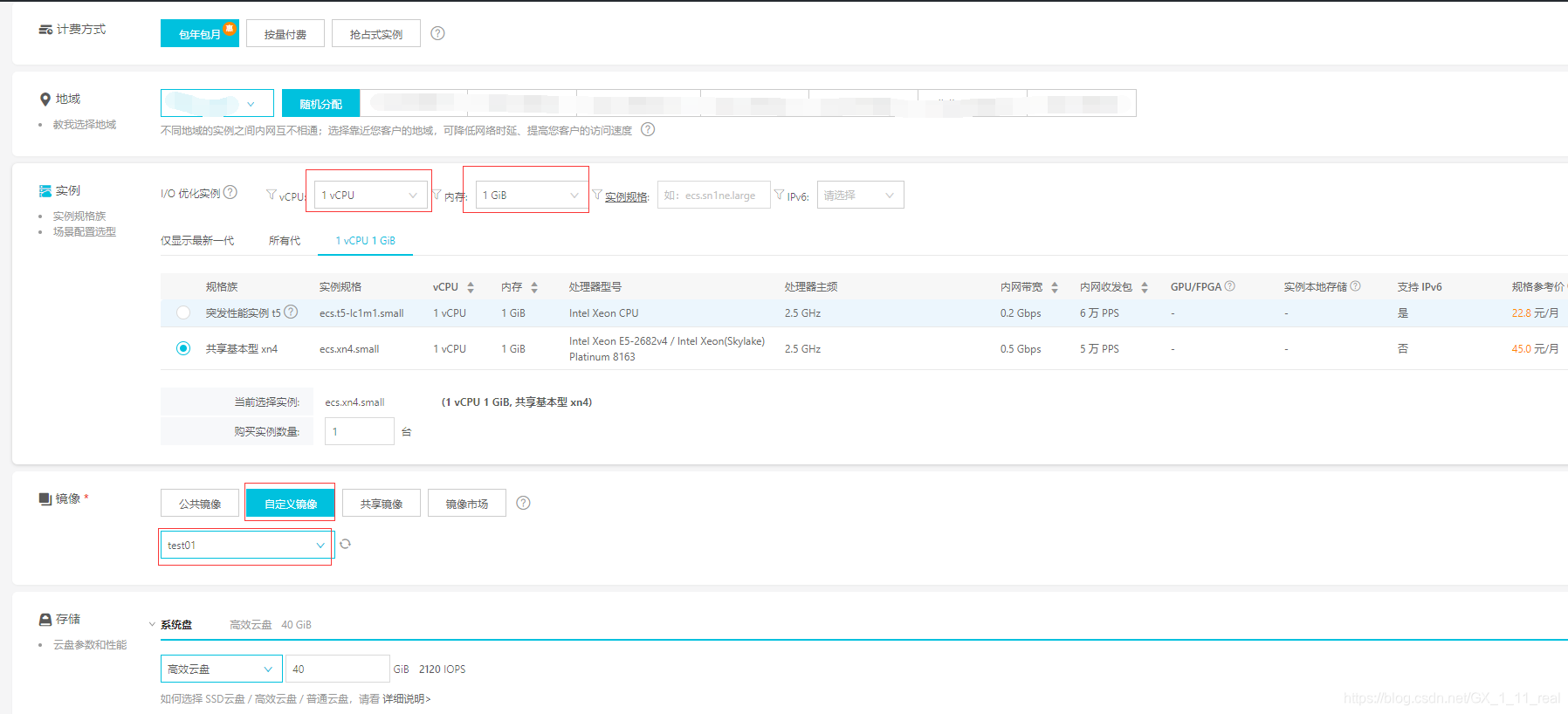Open the 高效云盘 disk type dropdown

pyautogui.click(x=222, y=669)
